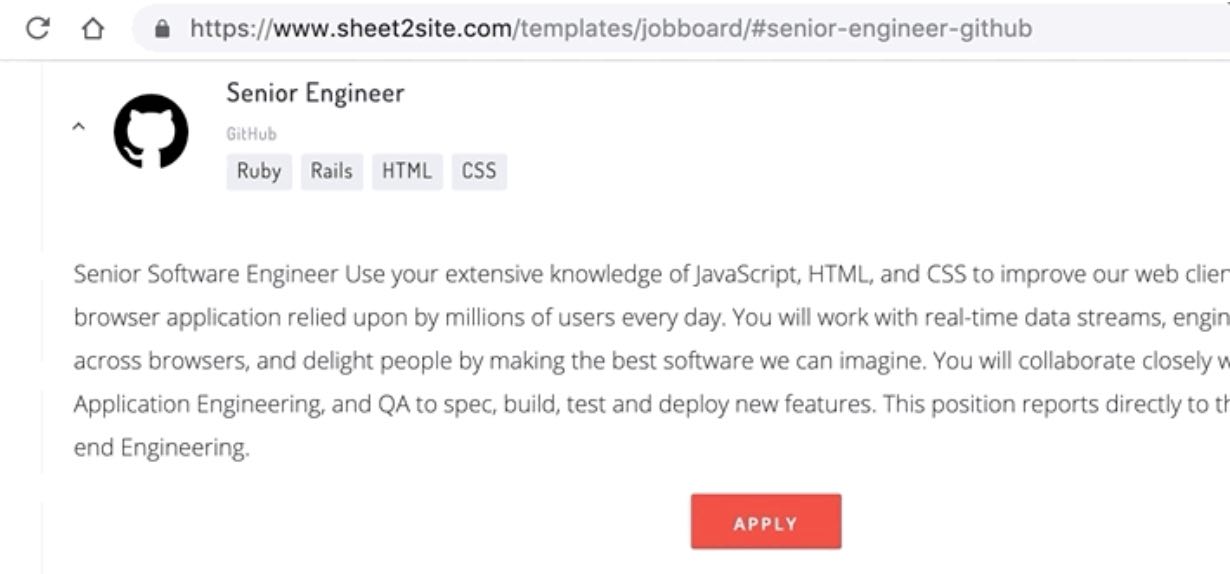Go to the browser home page icon
1230x574 pixels.
click(93, 28)
